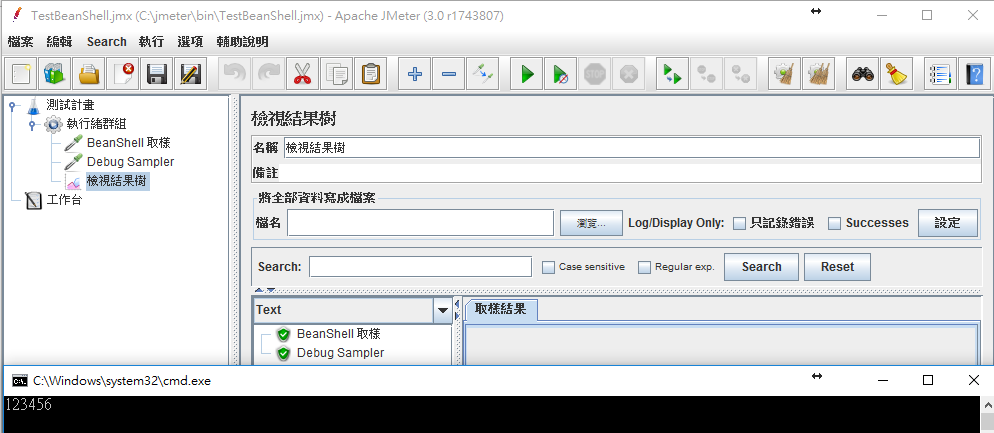Open the Text renderer dropdown

(x=442, y=311)
